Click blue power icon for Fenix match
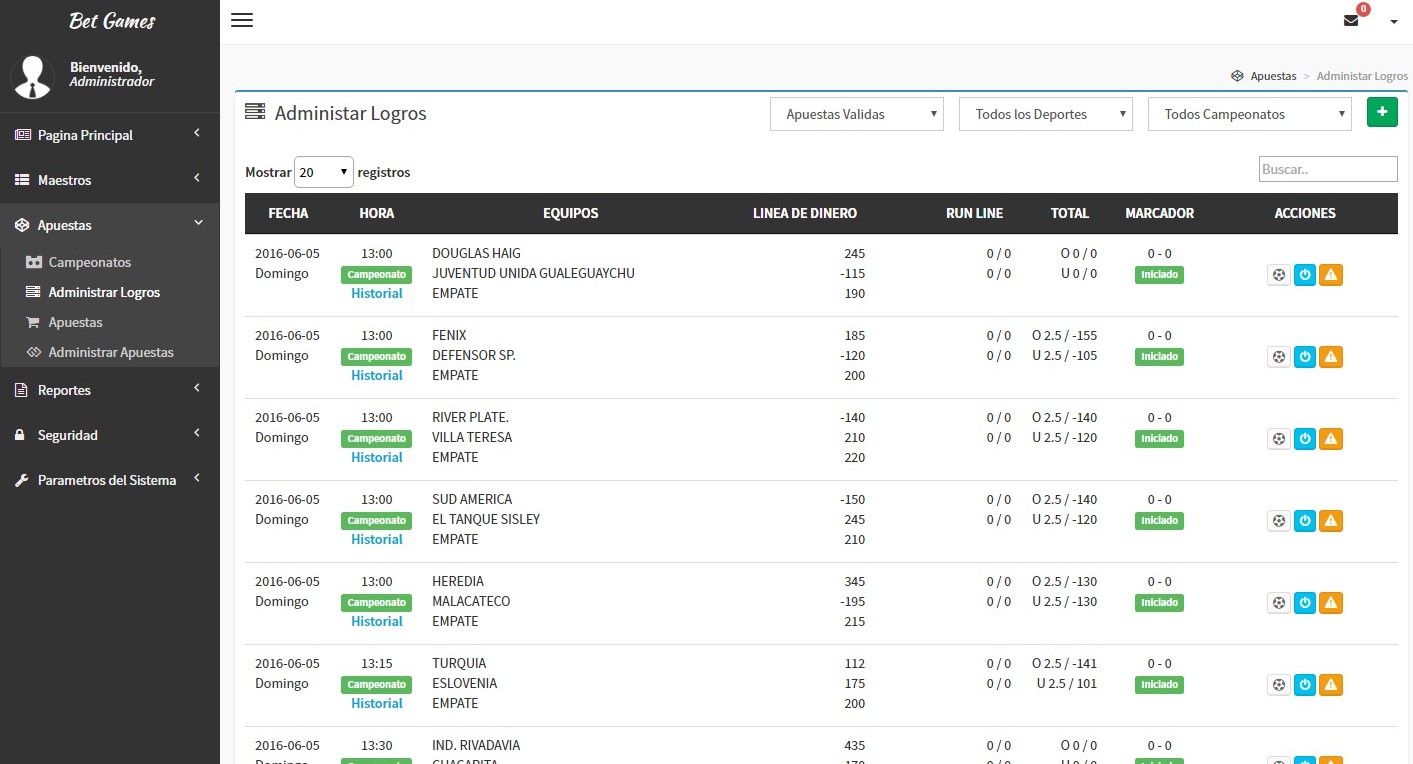This screenshot has height=764, width=1413. click(1304, 357)
